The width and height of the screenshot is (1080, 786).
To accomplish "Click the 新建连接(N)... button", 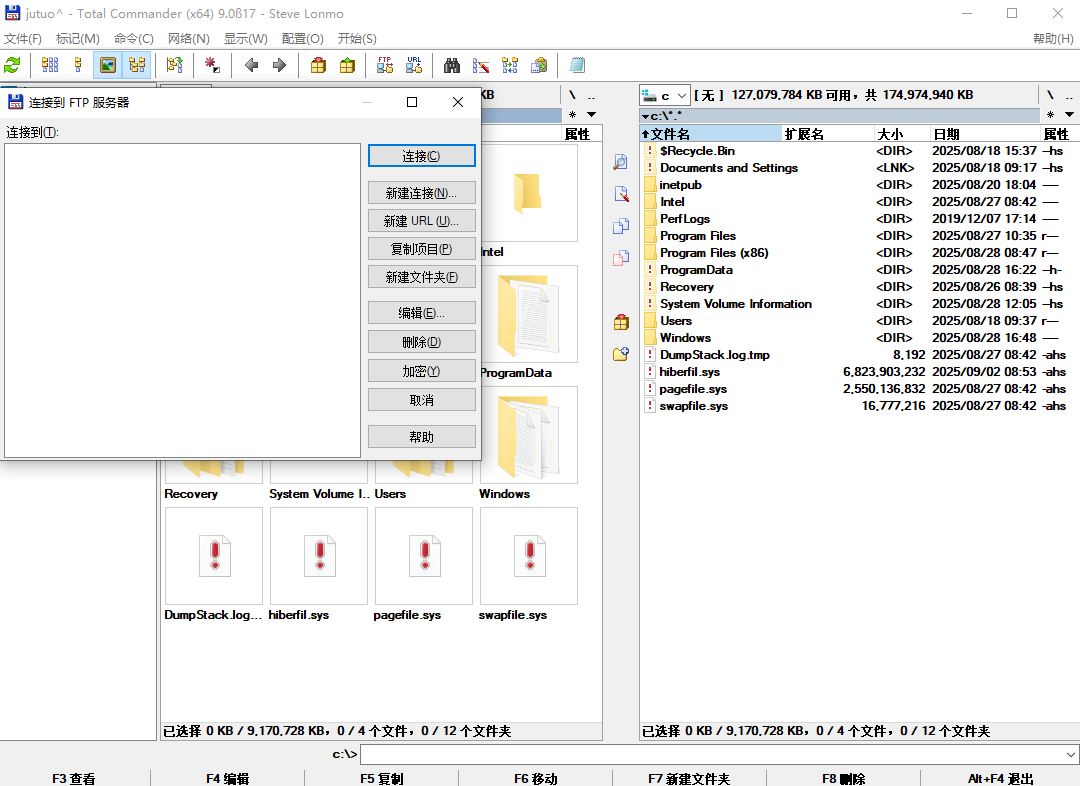I will [x=421, y=193].
